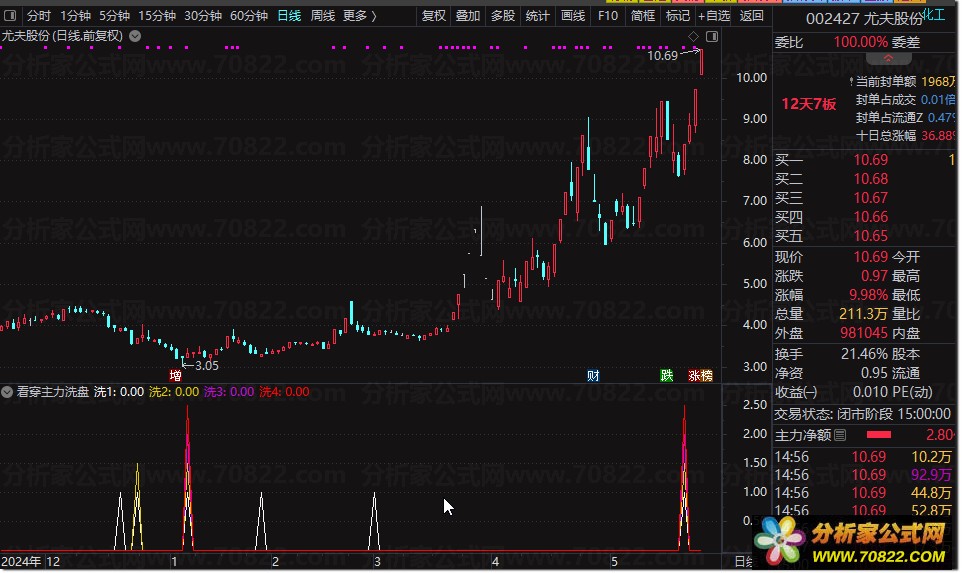This screenshot has width=962, height=573.
Task: Toggle the right side panel icon above chart
Action: [x=712, y=37]
